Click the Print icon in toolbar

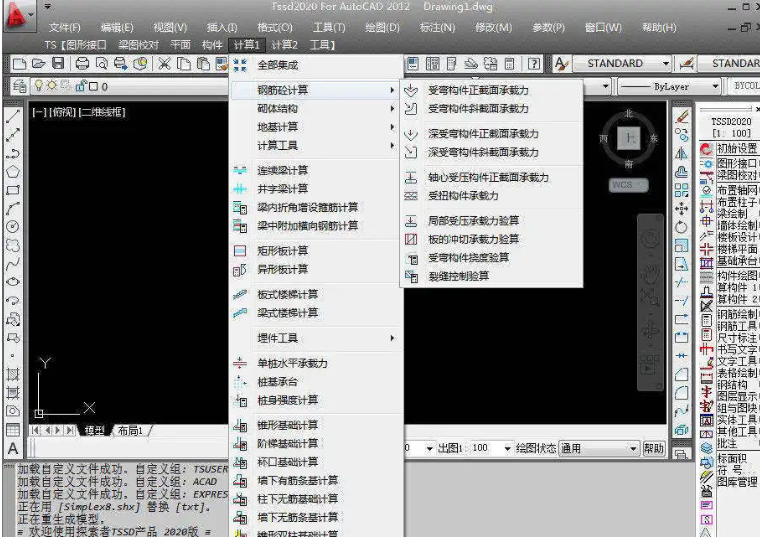click(82, 63)
